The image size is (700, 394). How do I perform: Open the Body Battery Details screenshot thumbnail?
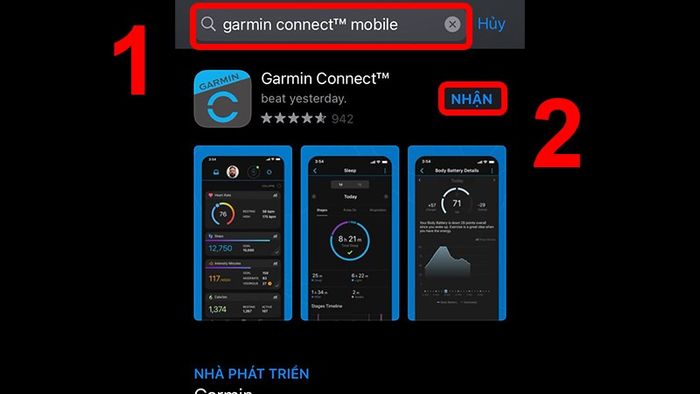[x=457, y=233]
